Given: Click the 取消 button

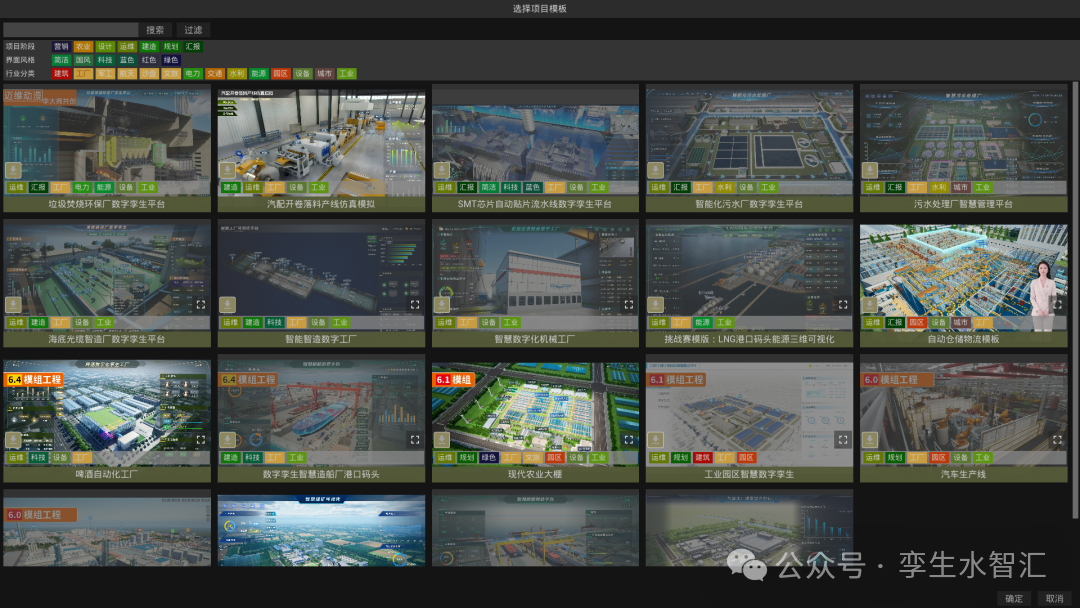Looking at the screenshot, I should pyautogui.click(x=1054, y=598).
